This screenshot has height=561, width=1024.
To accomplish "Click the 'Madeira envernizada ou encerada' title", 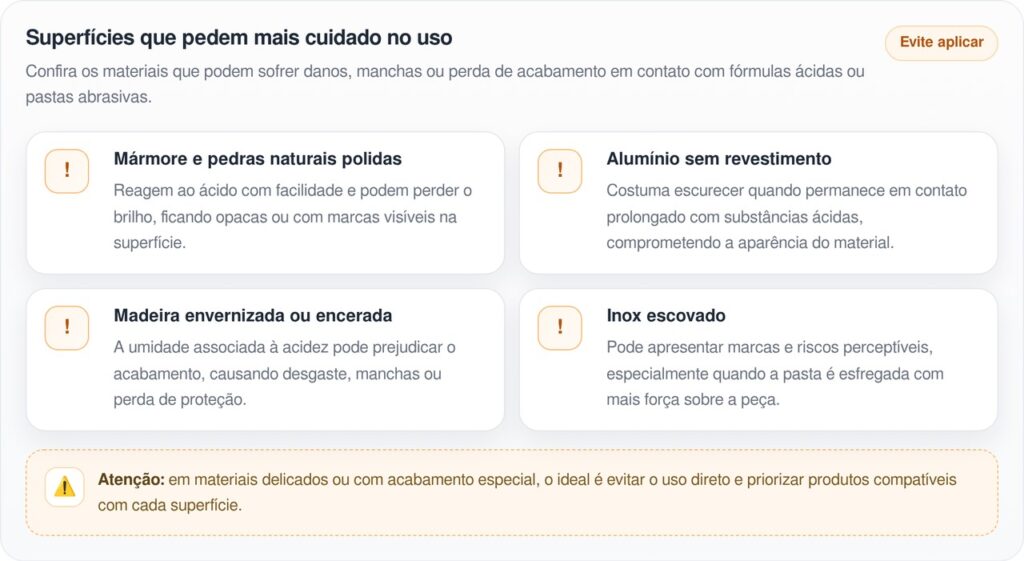I will click(x=253, y=316).
